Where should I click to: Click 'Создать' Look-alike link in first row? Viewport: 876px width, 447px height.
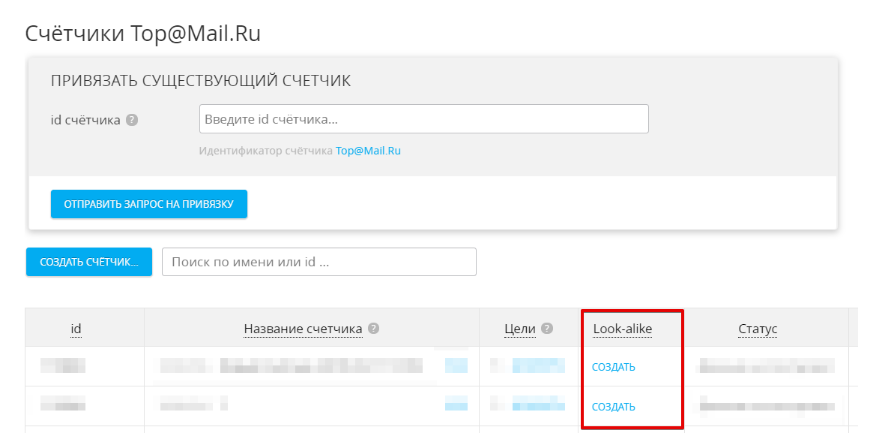point(613,367)
